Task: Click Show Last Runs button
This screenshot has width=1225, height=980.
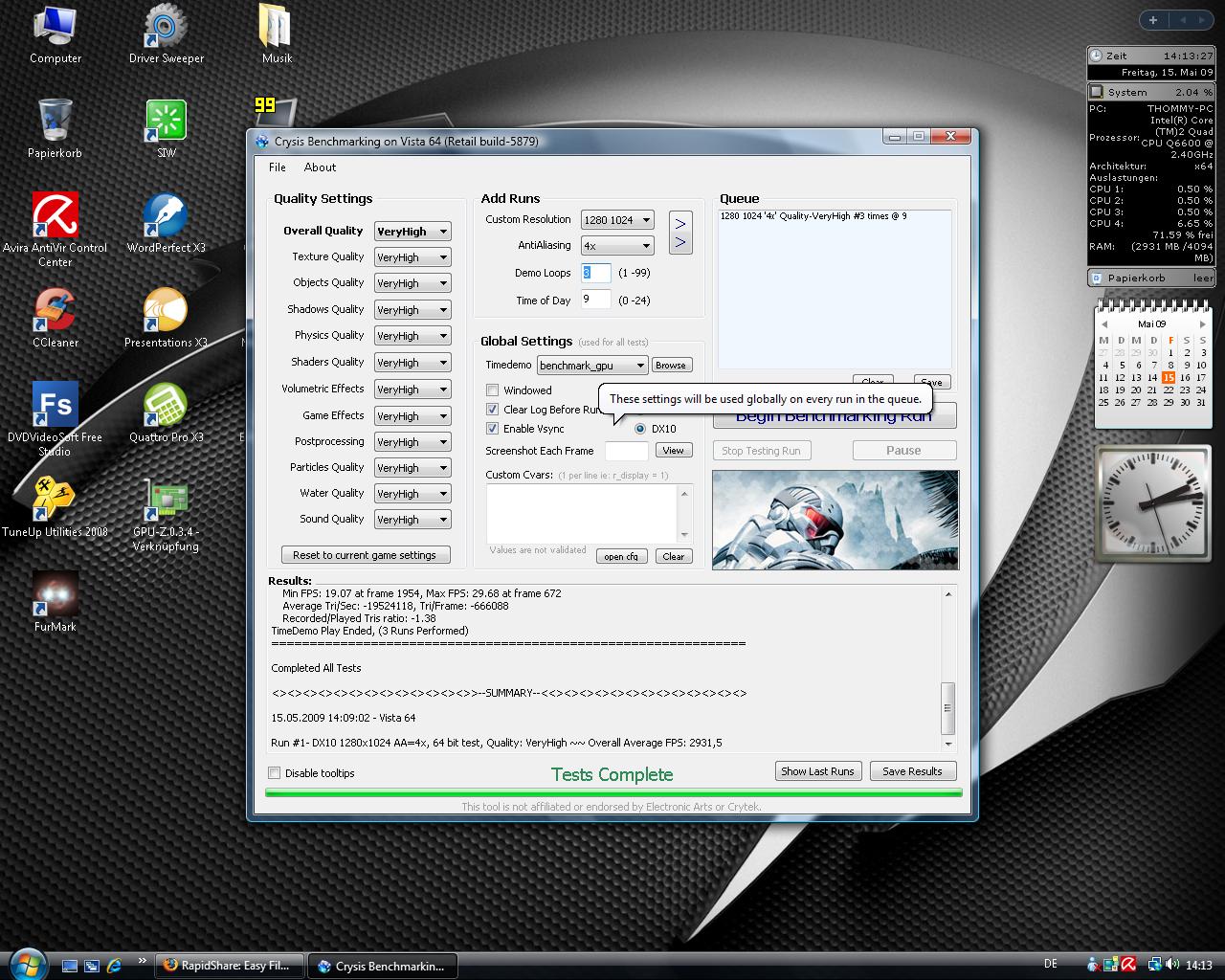Action: pyautogui.click(x=818, y=771)
